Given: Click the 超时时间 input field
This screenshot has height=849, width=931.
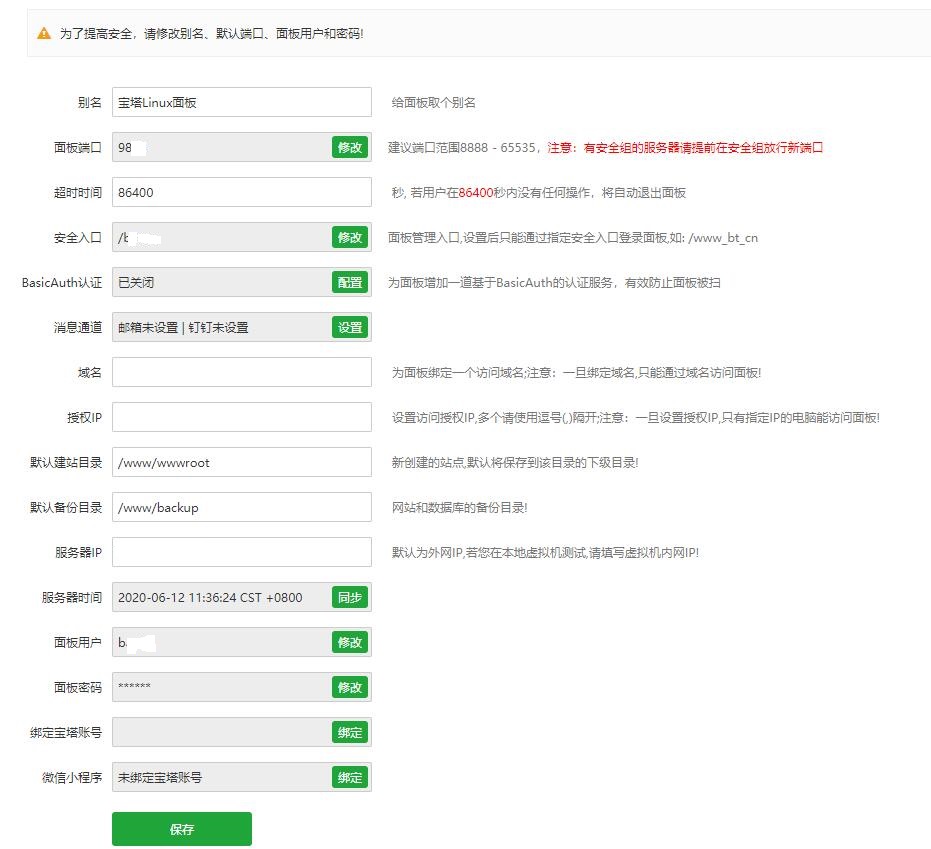Looking at the screenshot, I should coord(241,192).
